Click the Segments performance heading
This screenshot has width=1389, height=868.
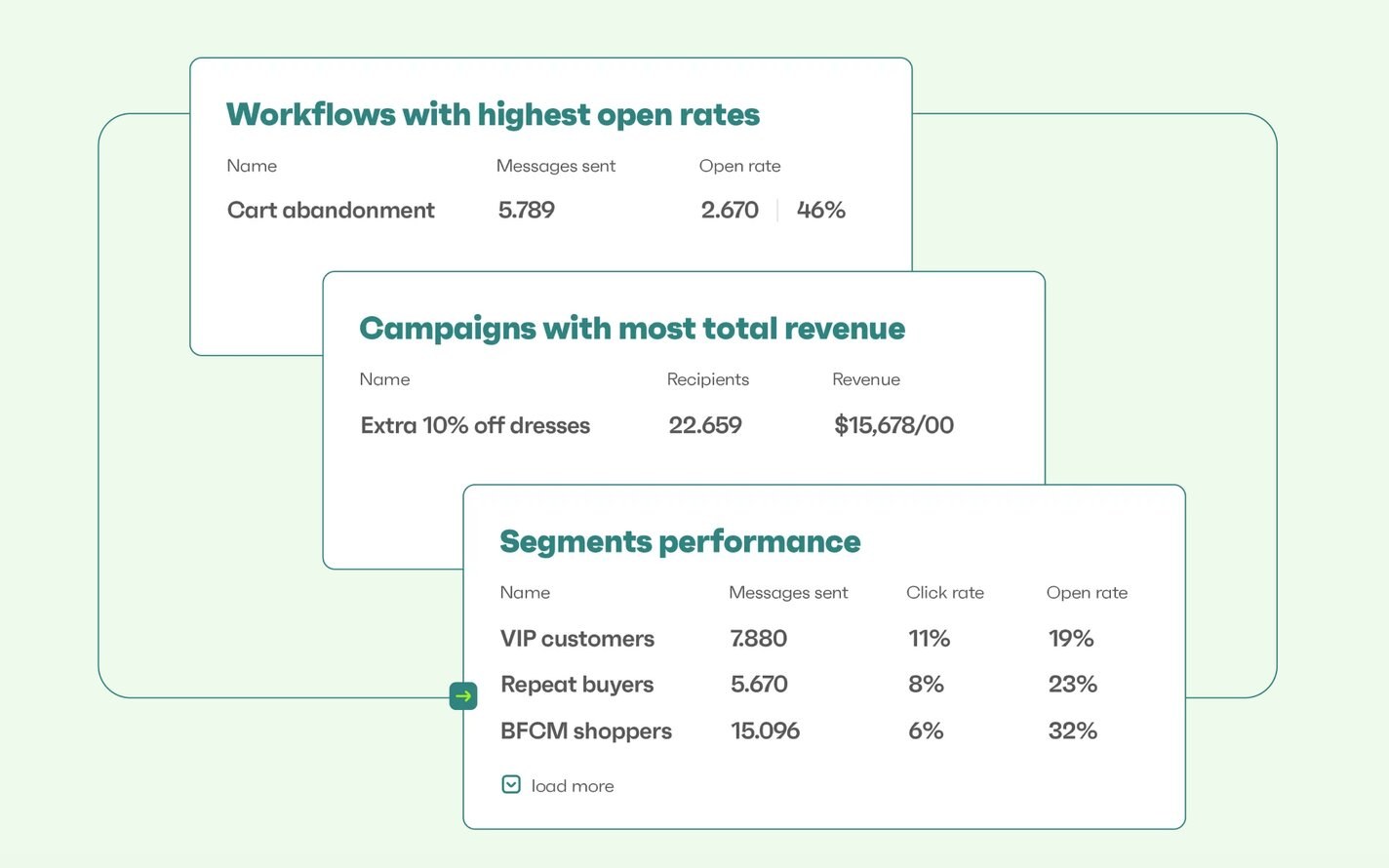coord(680,542)
